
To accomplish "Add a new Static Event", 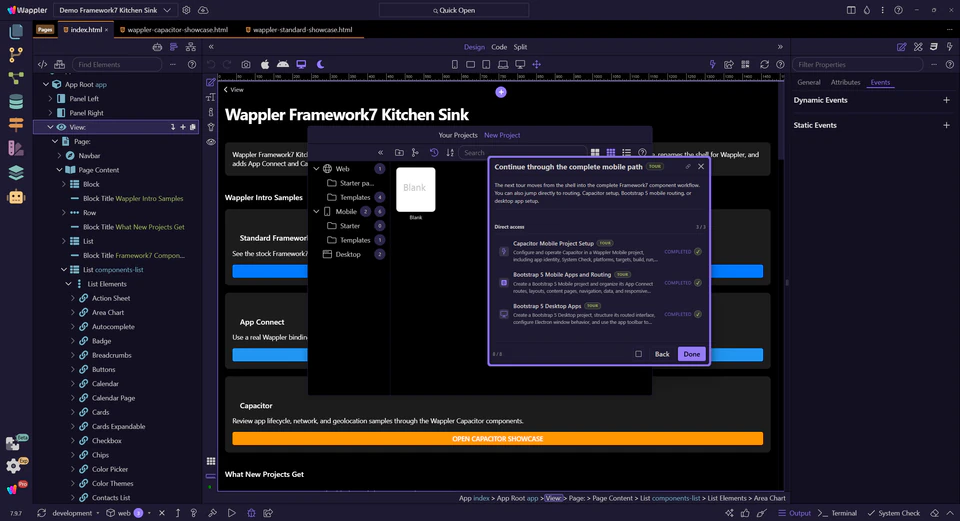I will [947, 125].
